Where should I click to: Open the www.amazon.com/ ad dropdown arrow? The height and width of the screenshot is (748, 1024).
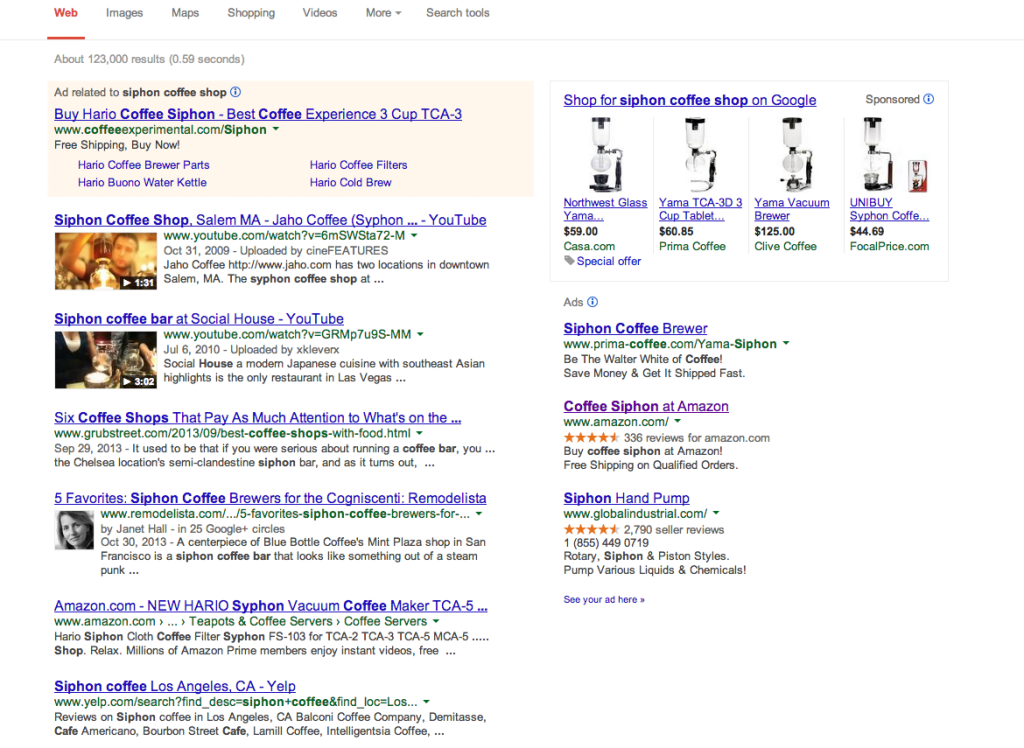tap(678, 421)
